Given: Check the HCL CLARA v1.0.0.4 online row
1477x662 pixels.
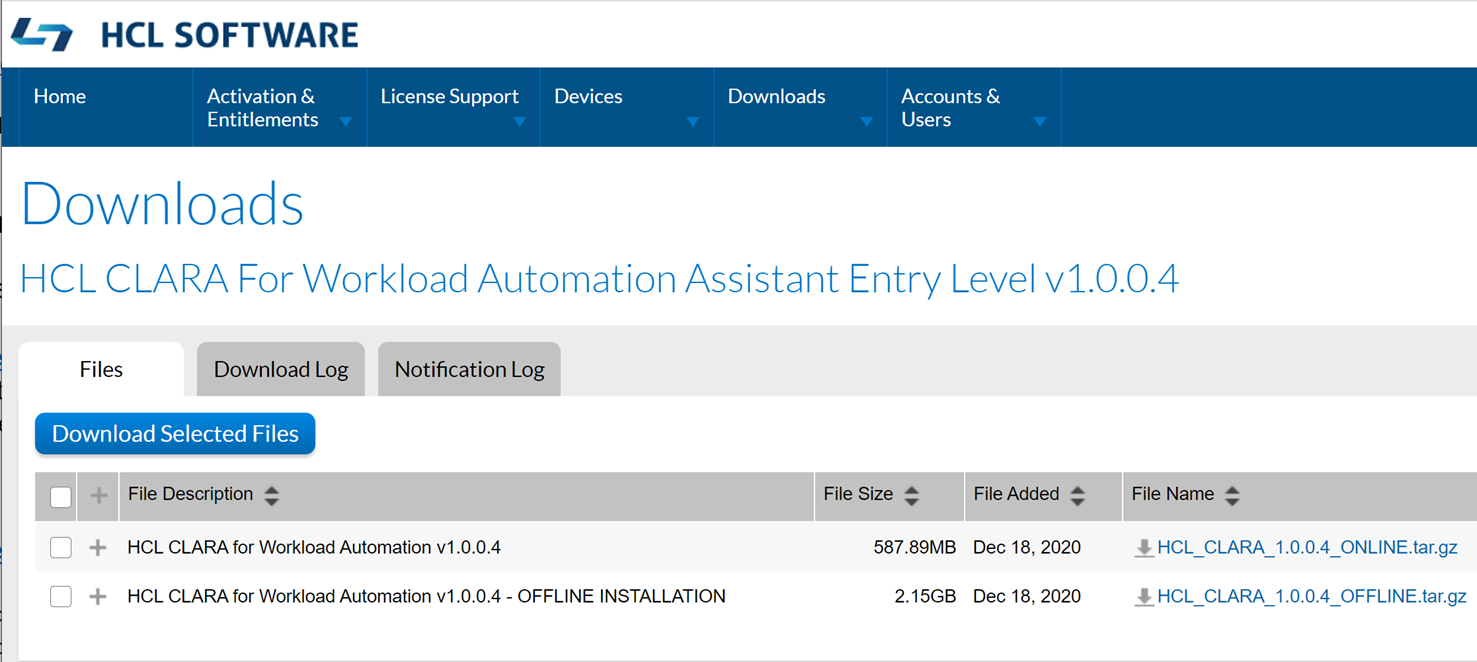Looking at the screenshot, I should click(x=61, y=547).
